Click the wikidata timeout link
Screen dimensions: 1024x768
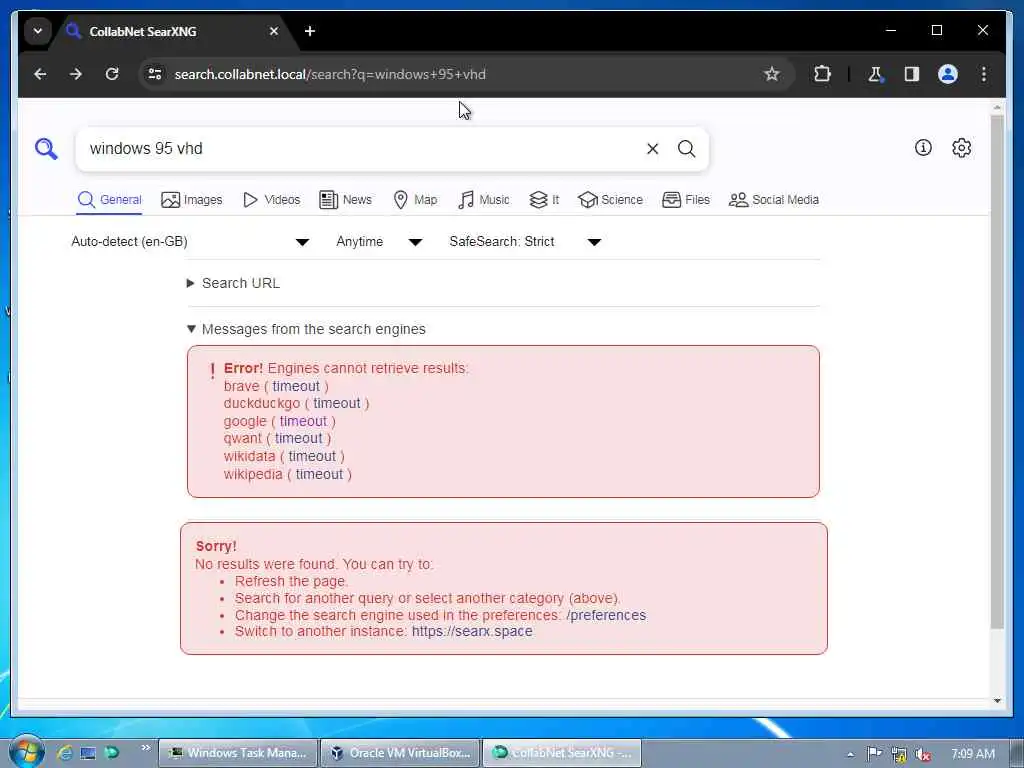[312, 456]
